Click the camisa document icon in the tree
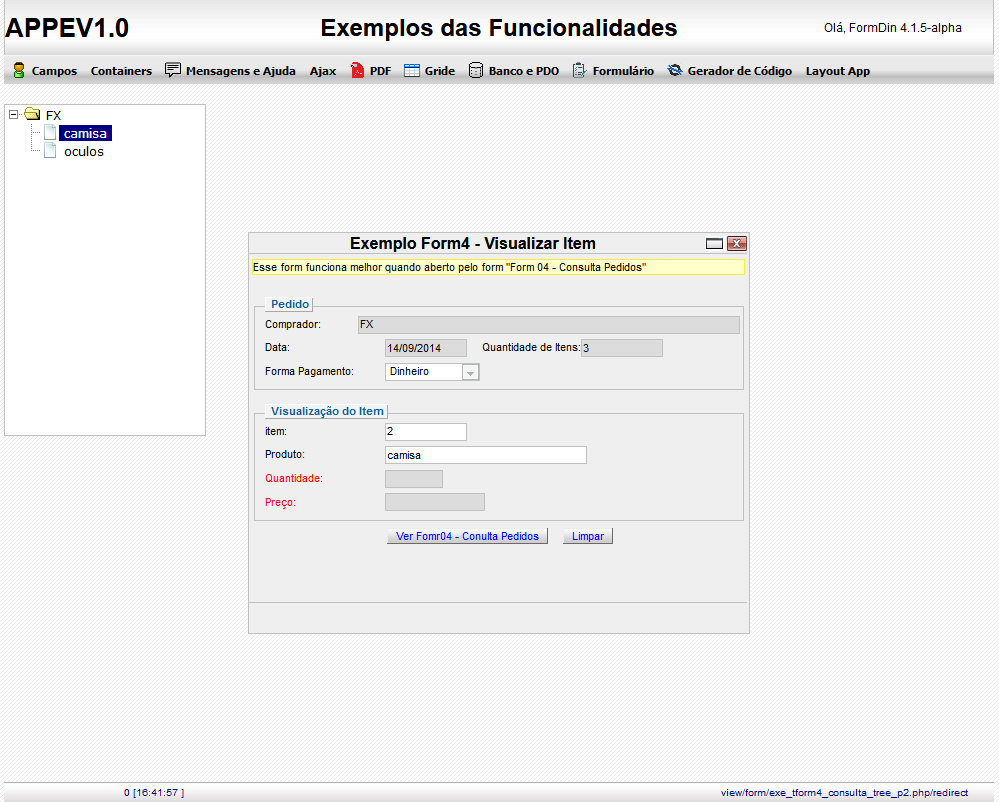The width and height of the screenshot is (999, 802). (x=49, y=133)
